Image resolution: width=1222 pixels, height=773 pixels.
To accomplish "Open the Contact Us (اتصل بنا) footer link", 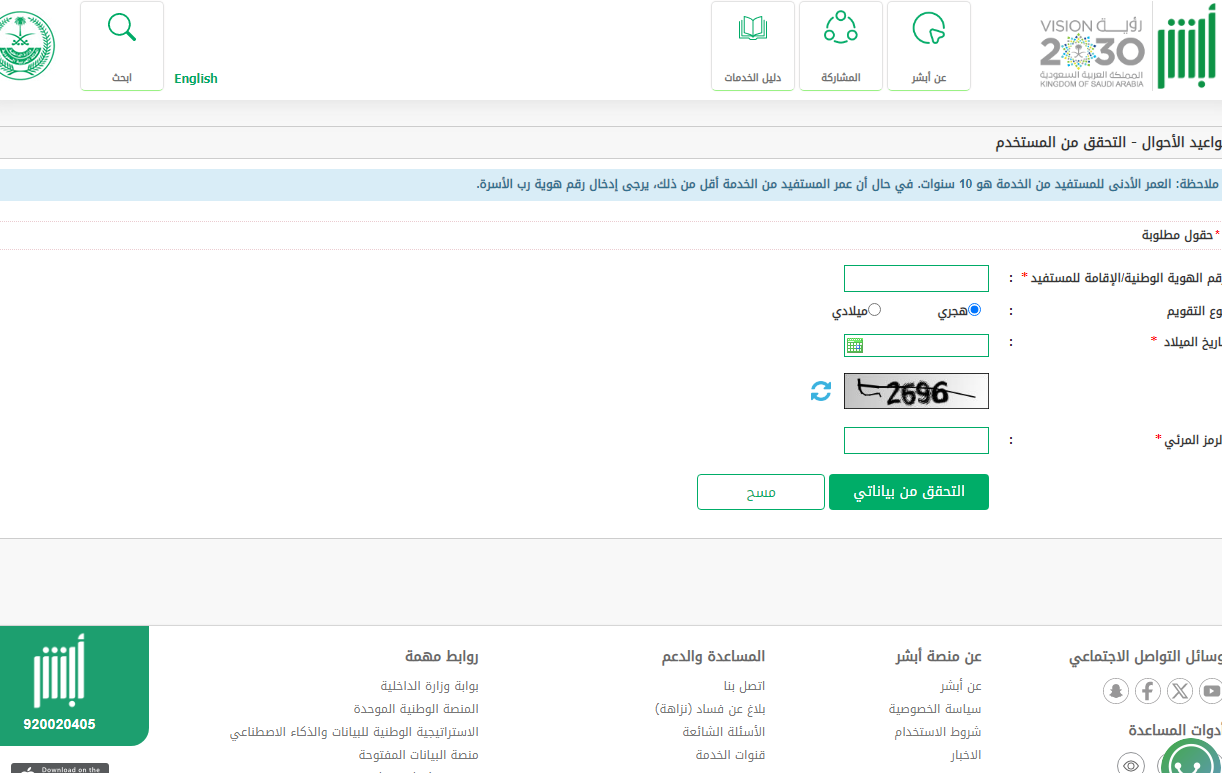I will point(744,686).
